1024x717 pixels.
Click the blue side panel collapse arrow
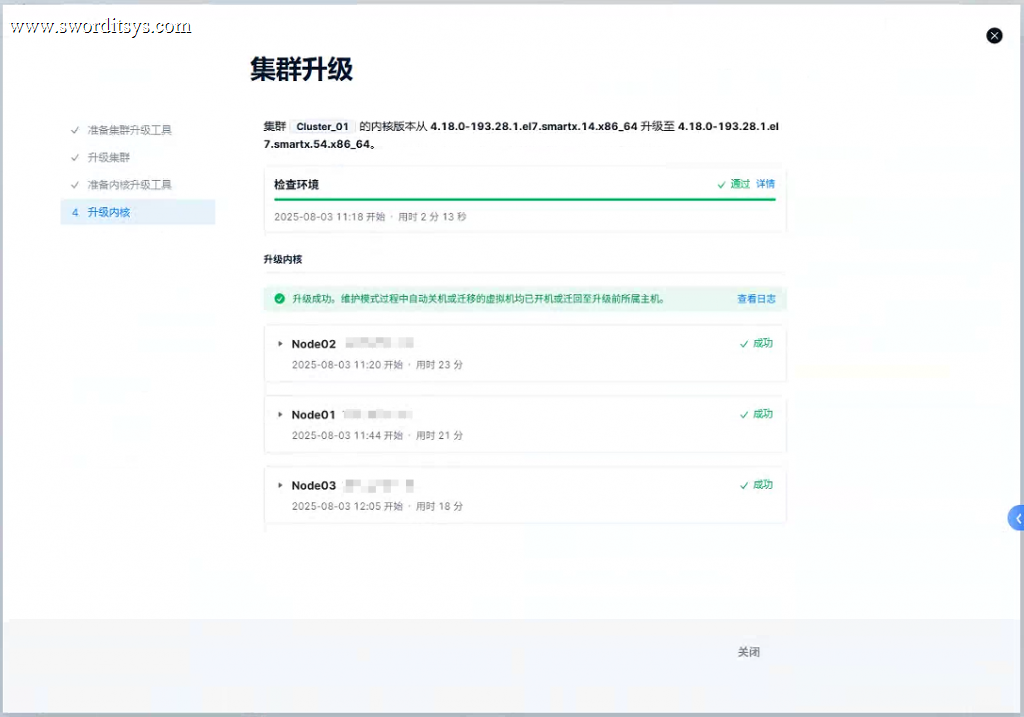(x=1017, y=518)
